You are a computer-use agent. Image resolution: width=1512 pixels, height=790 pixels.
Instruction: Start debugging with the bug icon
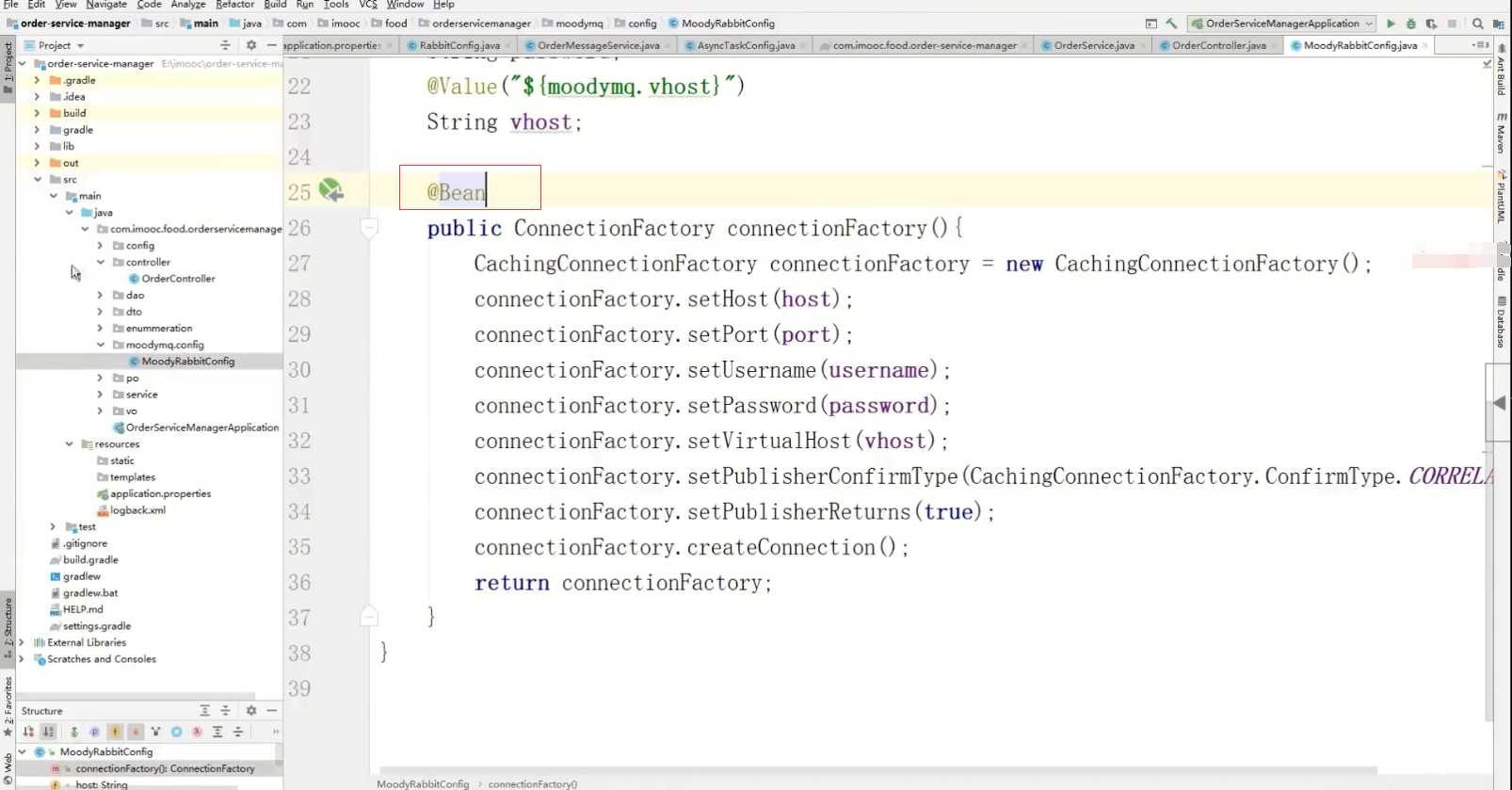(1410, 24)
